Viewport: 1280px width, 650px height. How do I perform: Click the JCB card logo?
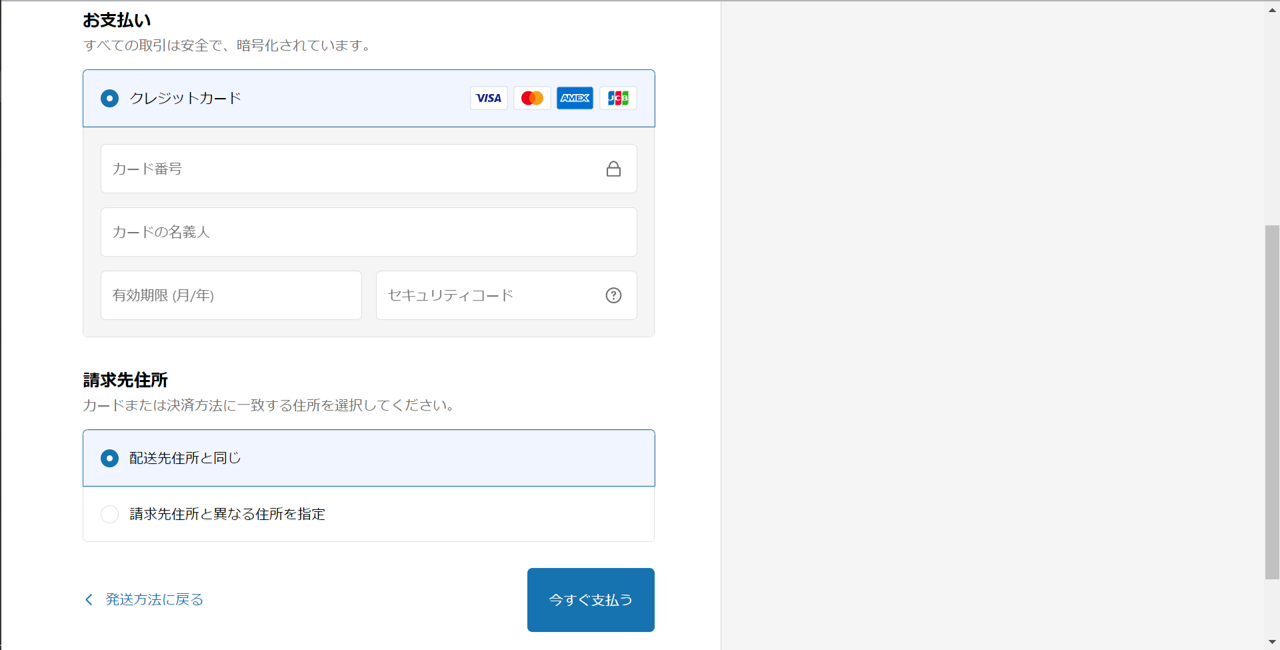tap(618, 98)
